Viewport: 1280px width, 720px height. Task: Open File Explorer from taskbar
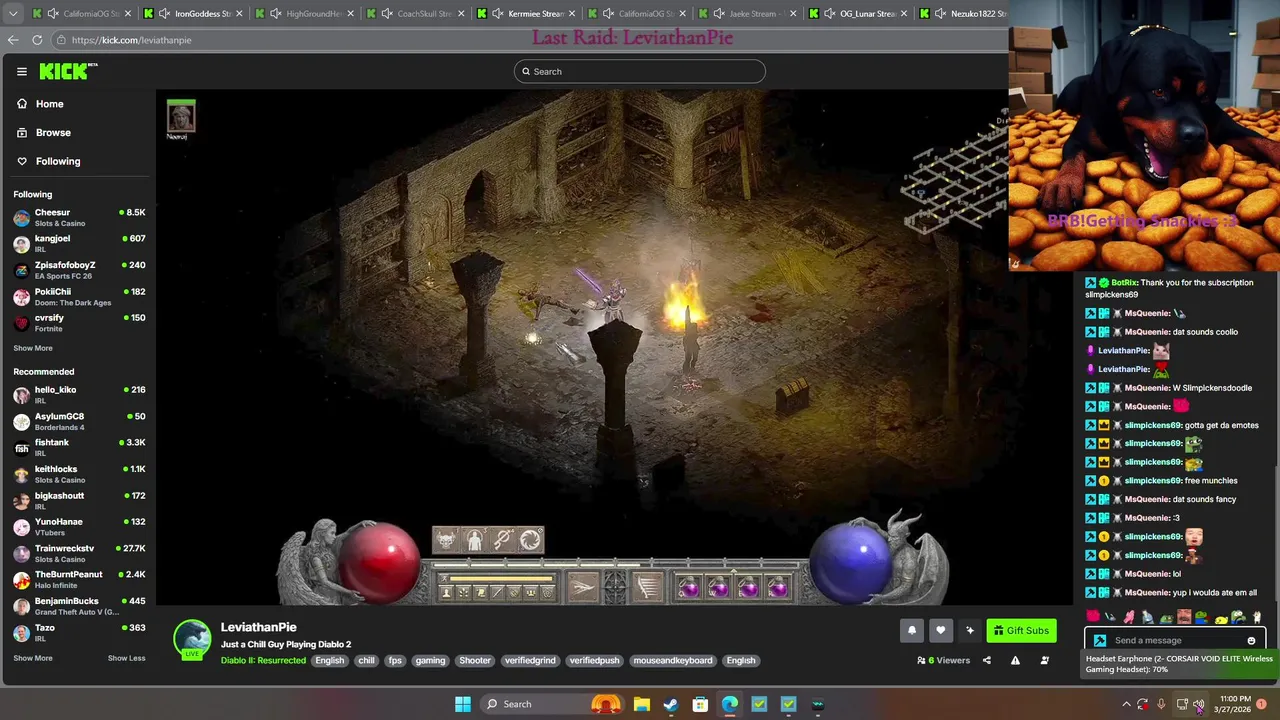641,704
